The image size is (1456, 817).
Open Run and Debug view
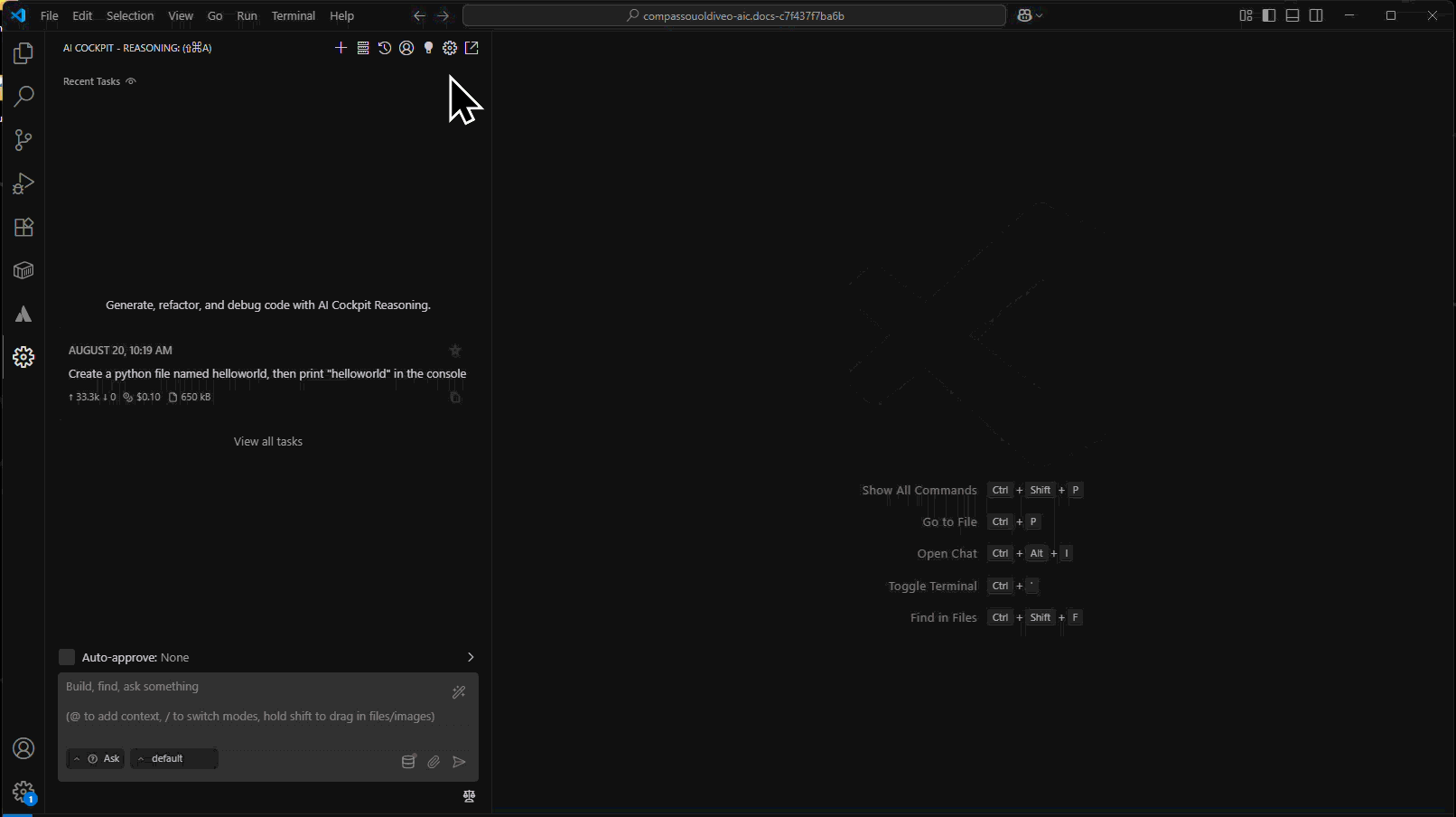point(23,183)
